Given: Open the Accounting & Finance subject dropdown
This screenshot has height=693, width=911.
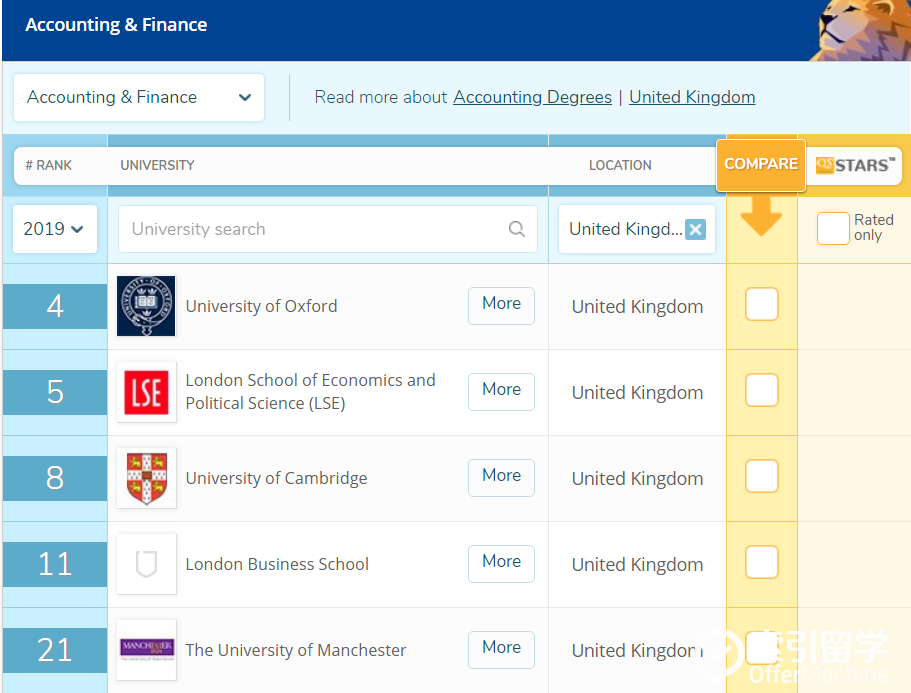Looking at the screenshot, I should tap(139, 97).
